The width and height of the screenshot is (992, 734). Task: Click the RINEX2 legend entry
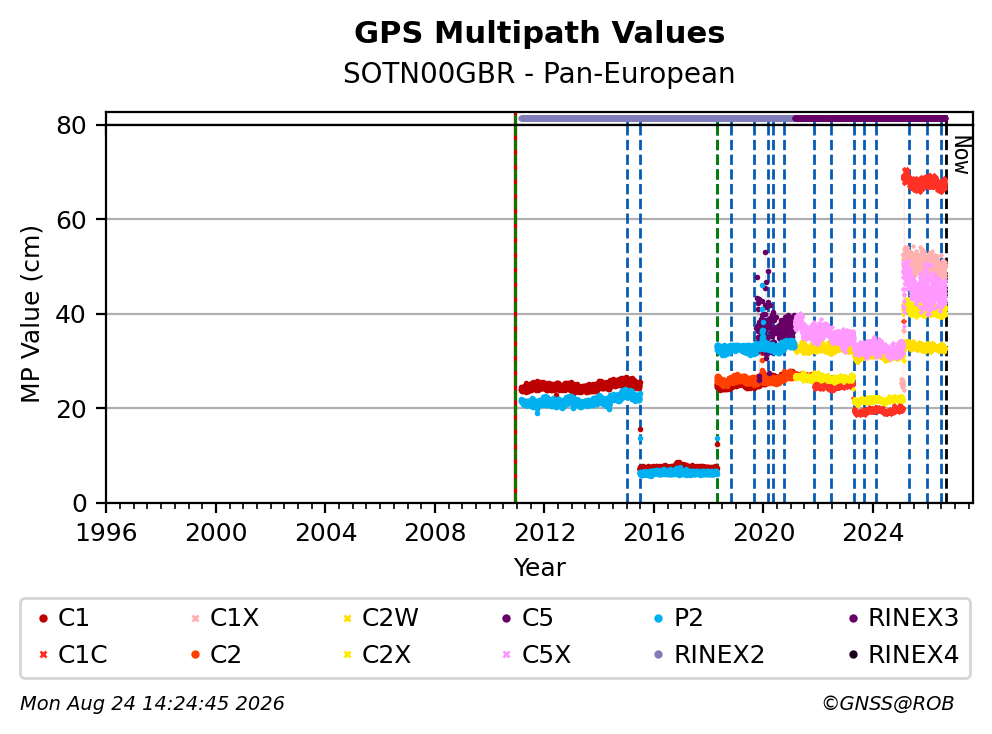709,654
